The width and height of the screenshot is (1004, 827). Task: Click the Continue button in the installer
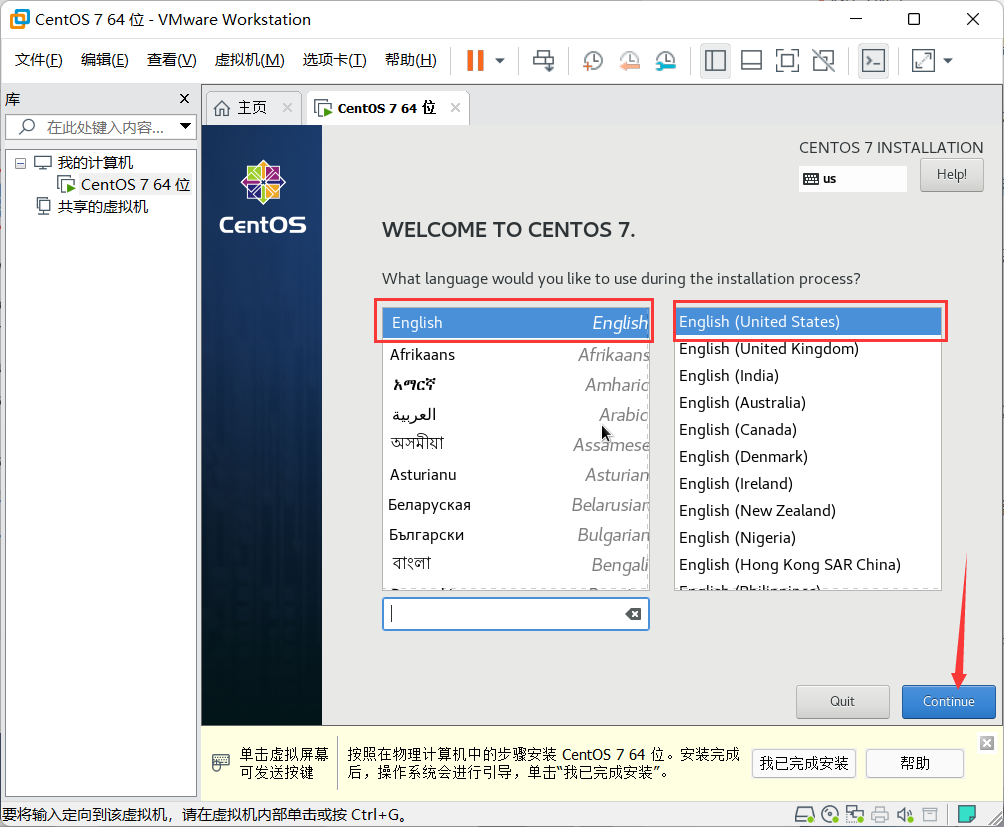[x=948, y=701]
